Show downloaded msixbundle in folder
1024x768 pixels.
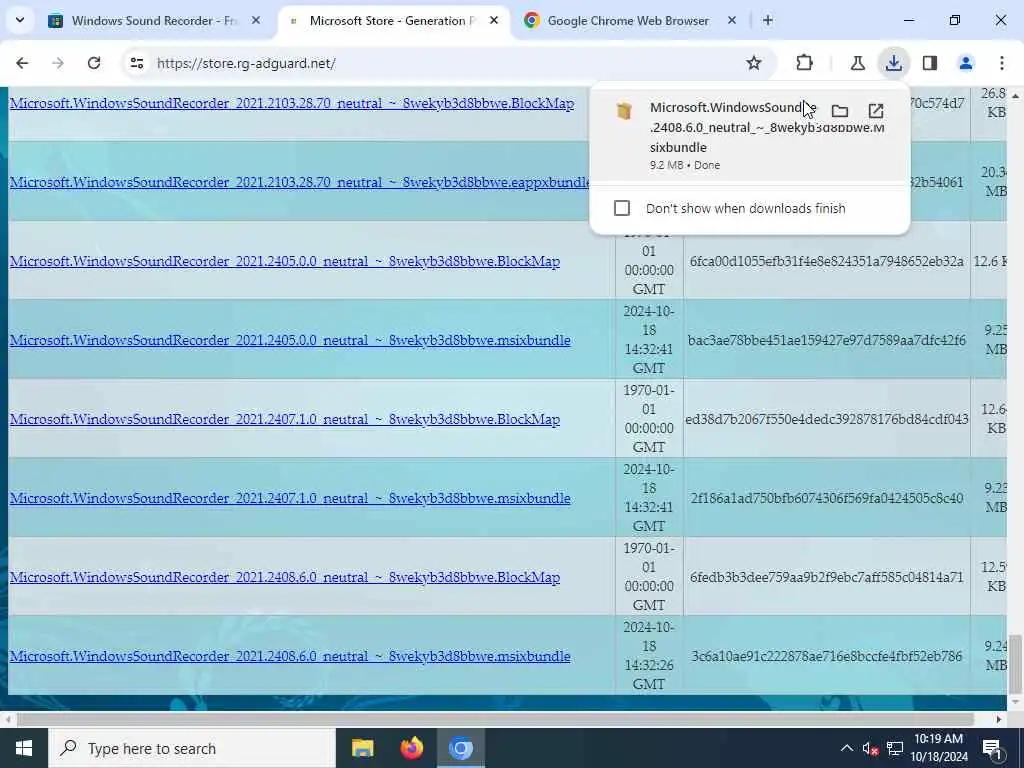coord(840,111)
